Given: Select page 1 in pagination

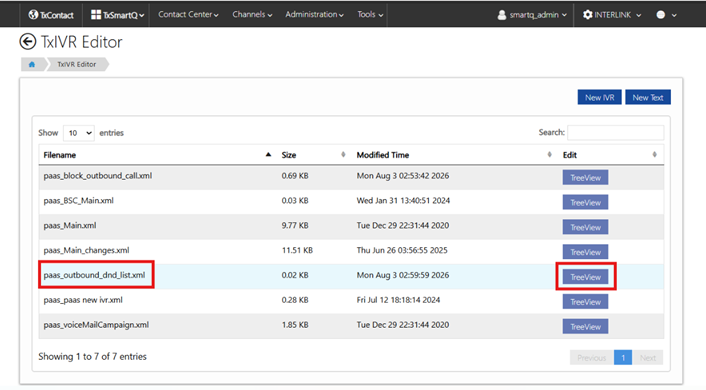Looking at the screenshot, I should pyautogui.click(x=623, y=358).
